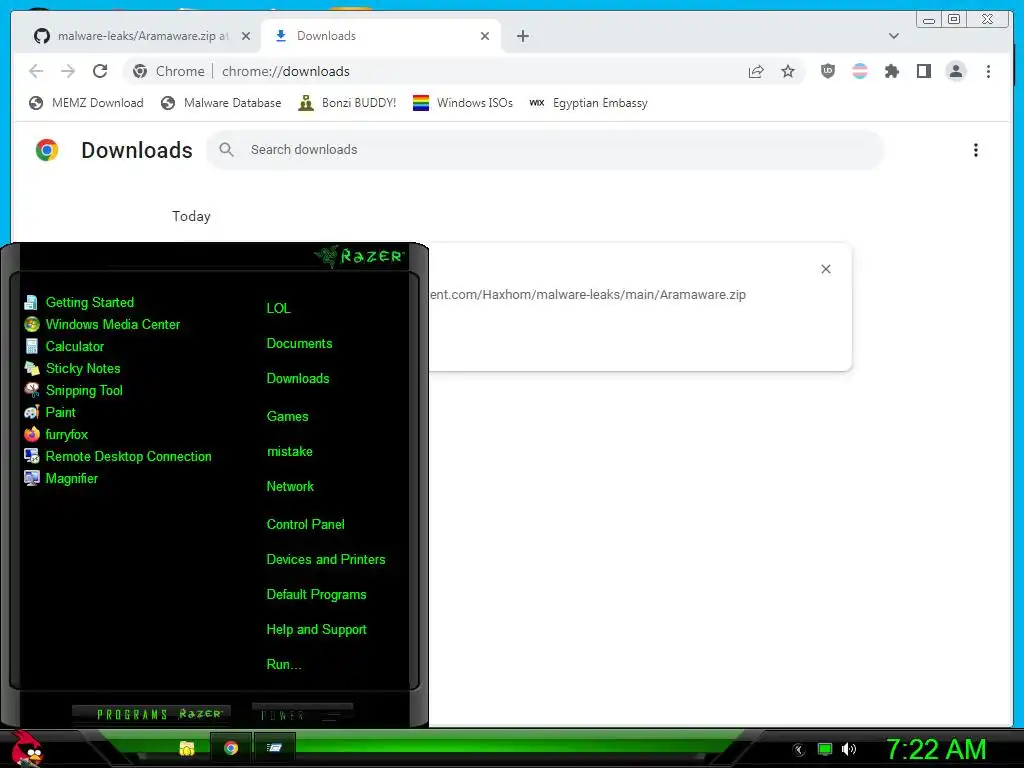Open the Chrome profile avatar
Screen dimensions: 1024x768
click(x=955, y=71)
